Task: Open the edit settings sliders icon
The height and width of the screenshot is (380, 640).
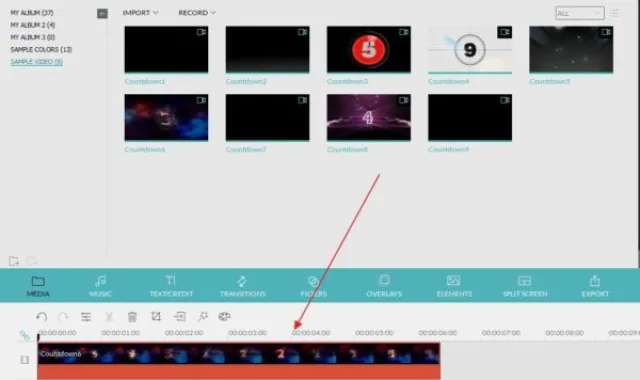Action: click(86, 317)
